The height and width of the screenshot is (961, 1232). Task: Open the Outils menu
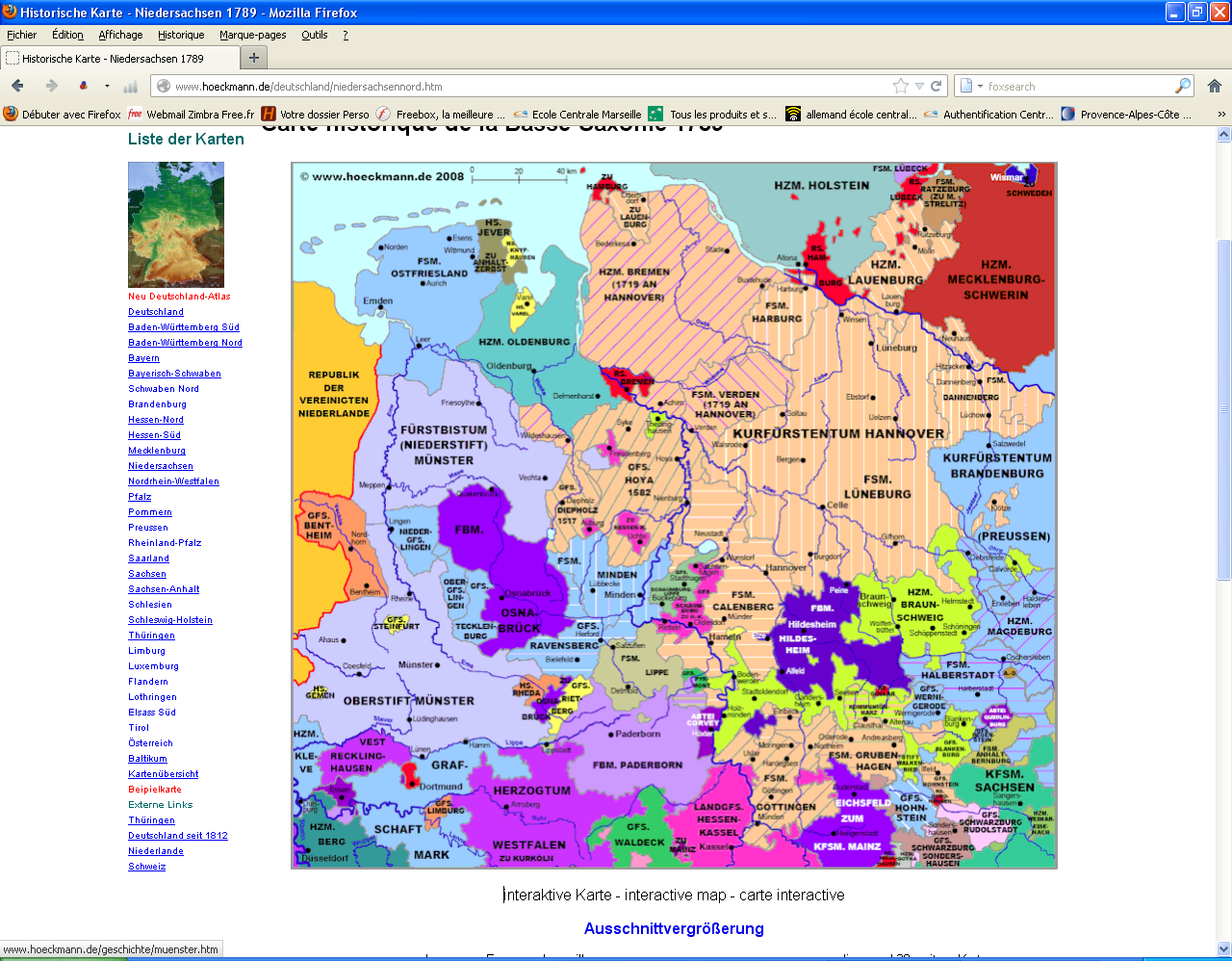click(x=315, y=35)
